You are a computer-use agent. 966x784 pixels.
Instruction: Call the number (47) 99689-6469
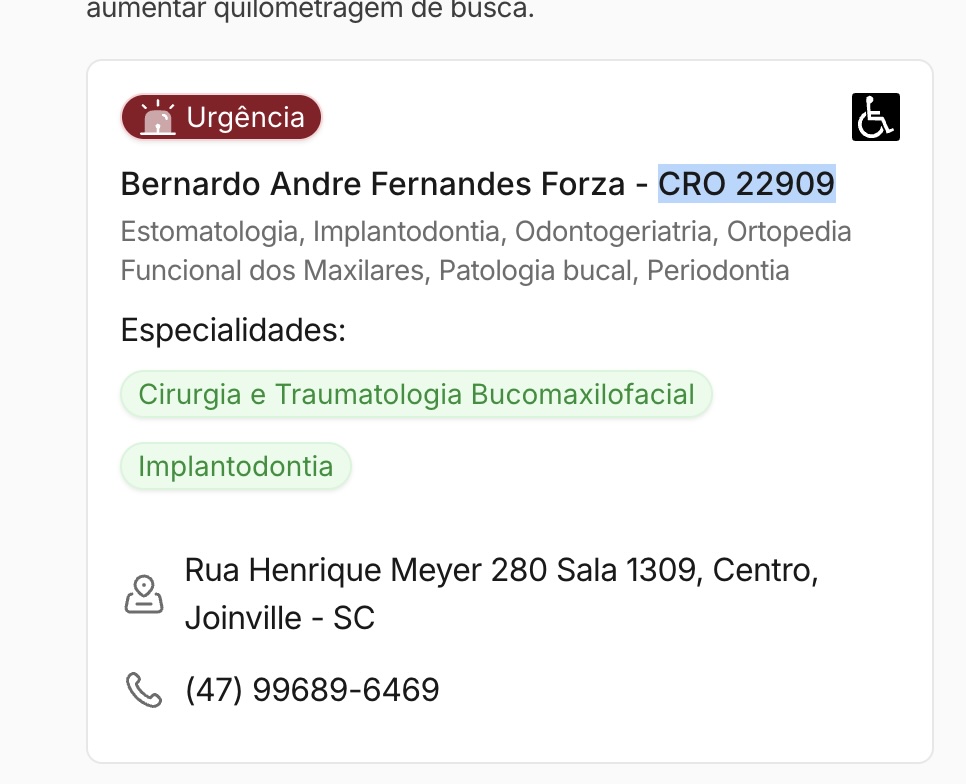[x=312, y=690]
